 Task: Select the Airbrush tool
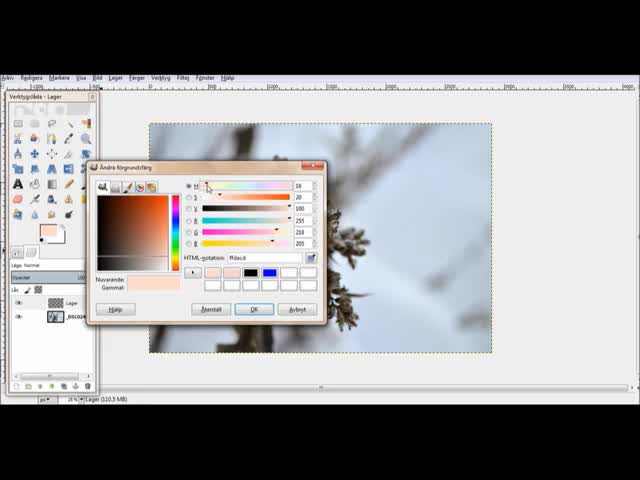[x=35, y=199]
